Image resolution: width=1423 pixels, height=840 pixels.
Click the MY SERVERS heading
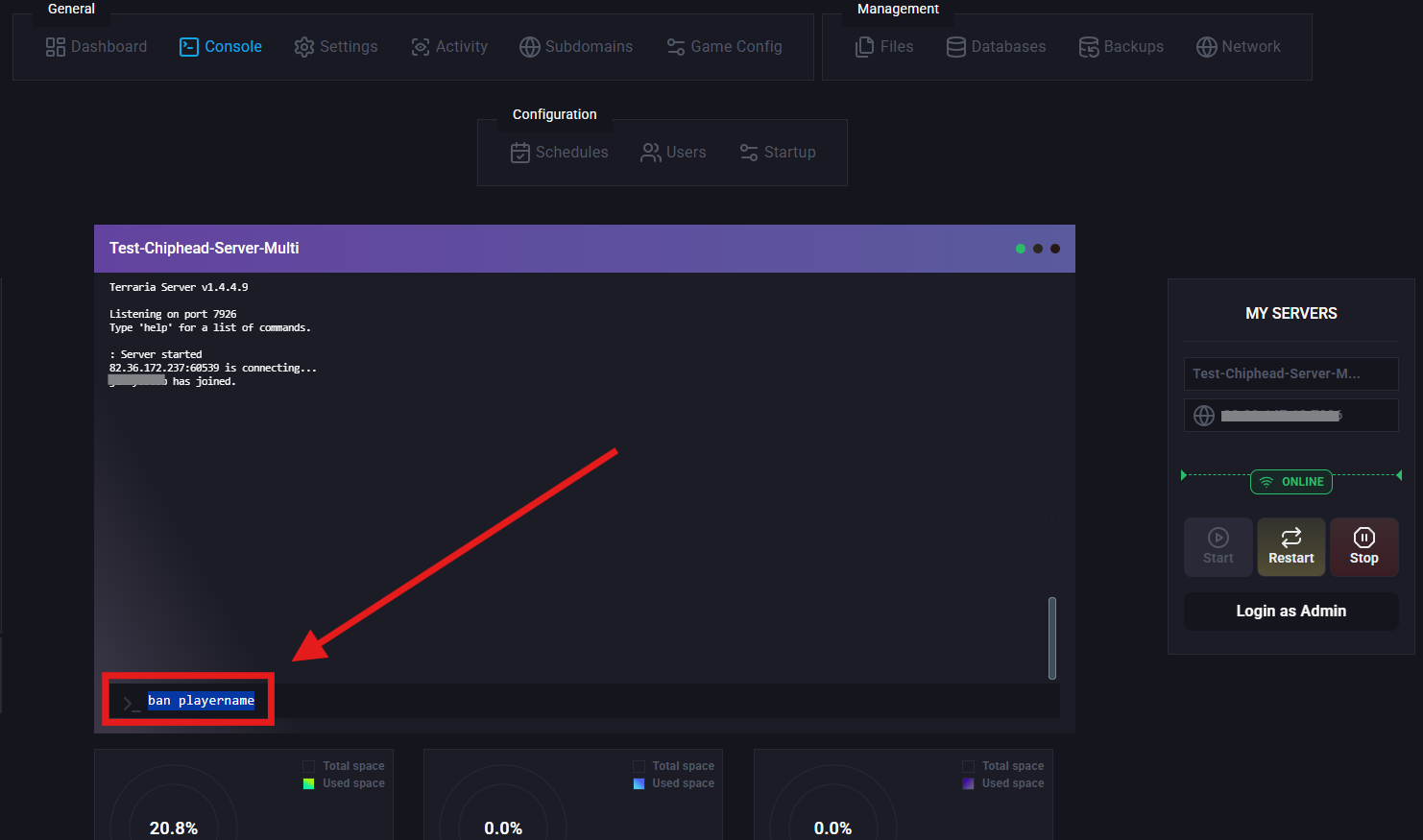1291,313
